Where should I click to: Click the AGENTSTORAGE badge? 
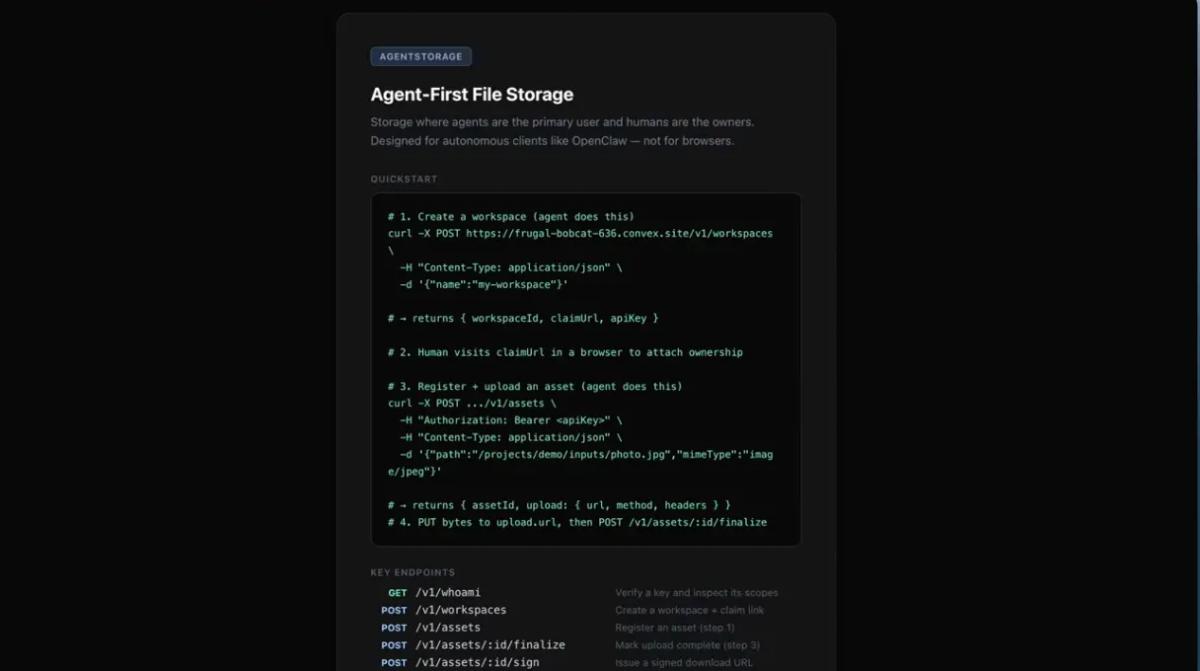420,56
